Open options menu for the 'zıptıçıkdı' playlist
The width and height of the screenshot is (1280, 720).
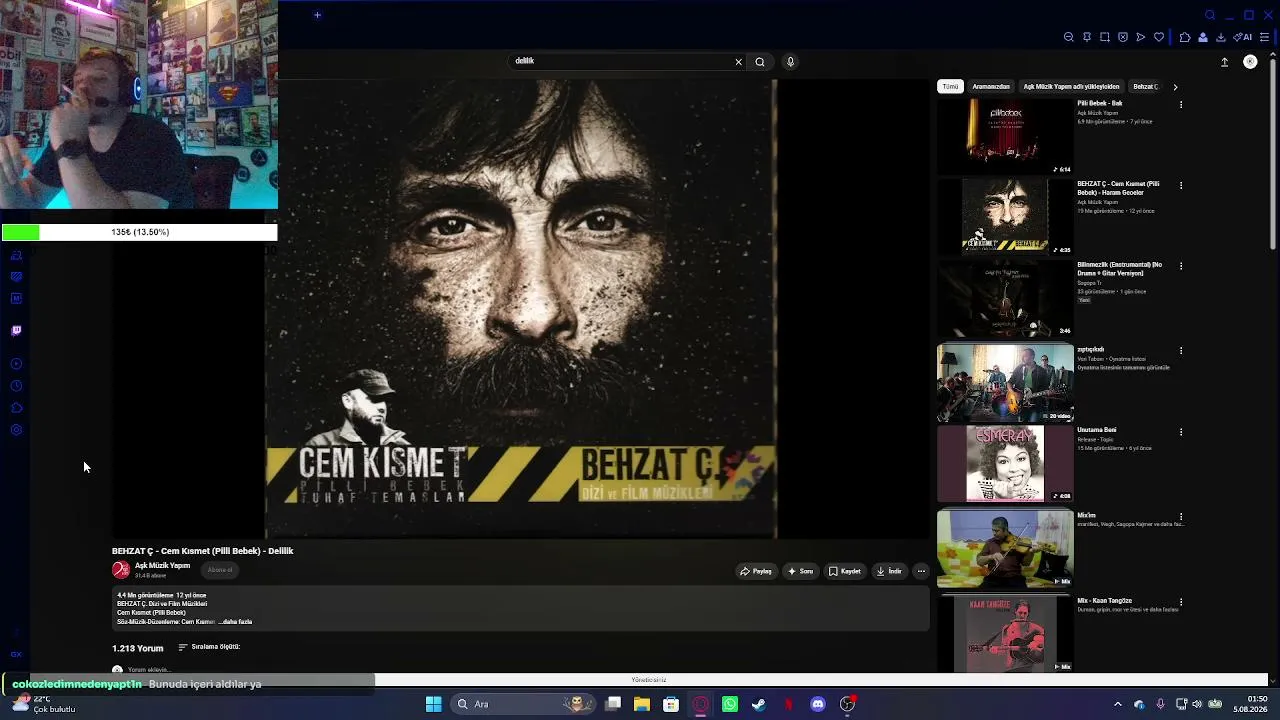coord(1181,351)
